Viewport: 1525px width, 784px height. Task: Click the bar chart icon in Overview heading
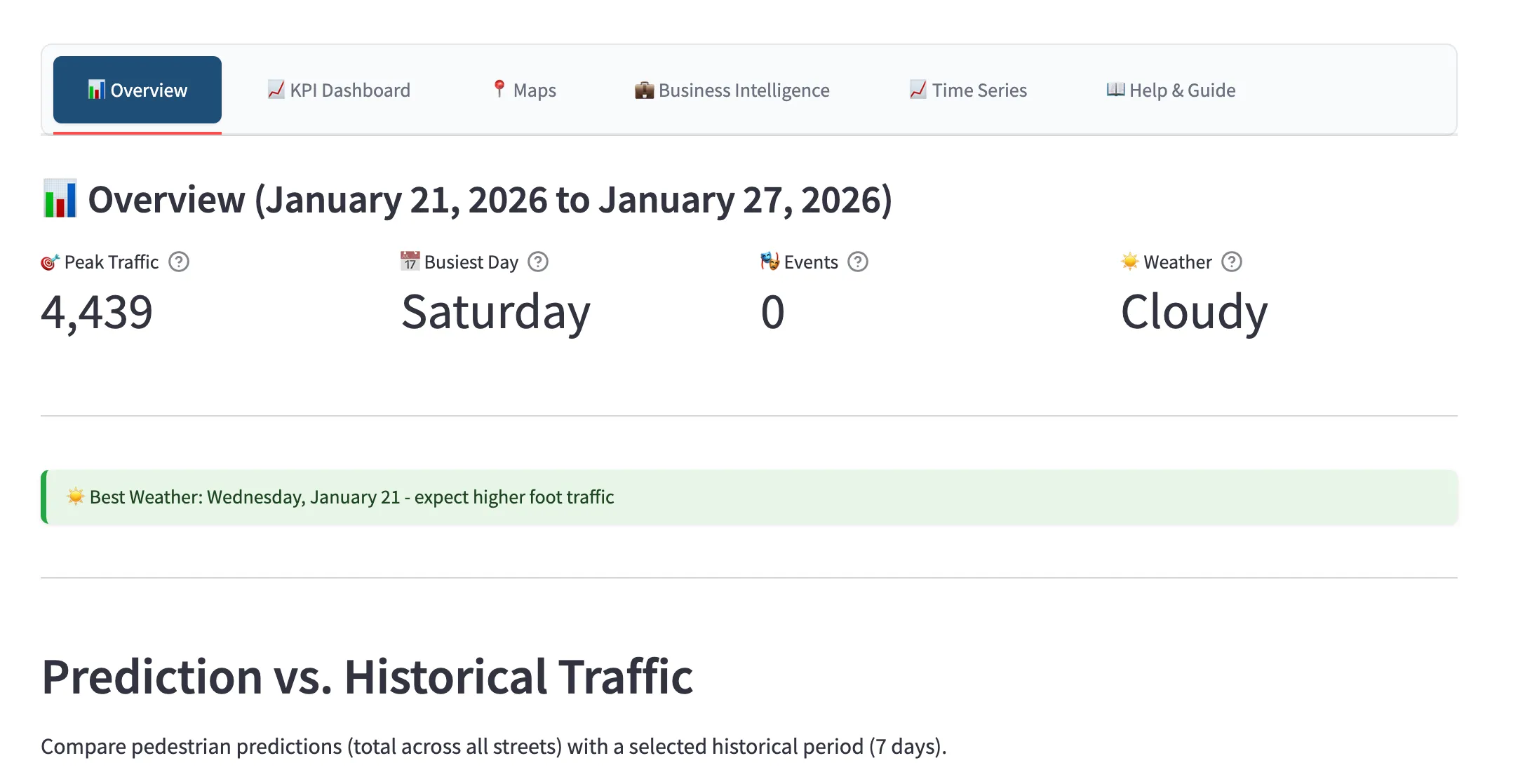[x=60, y=199]
